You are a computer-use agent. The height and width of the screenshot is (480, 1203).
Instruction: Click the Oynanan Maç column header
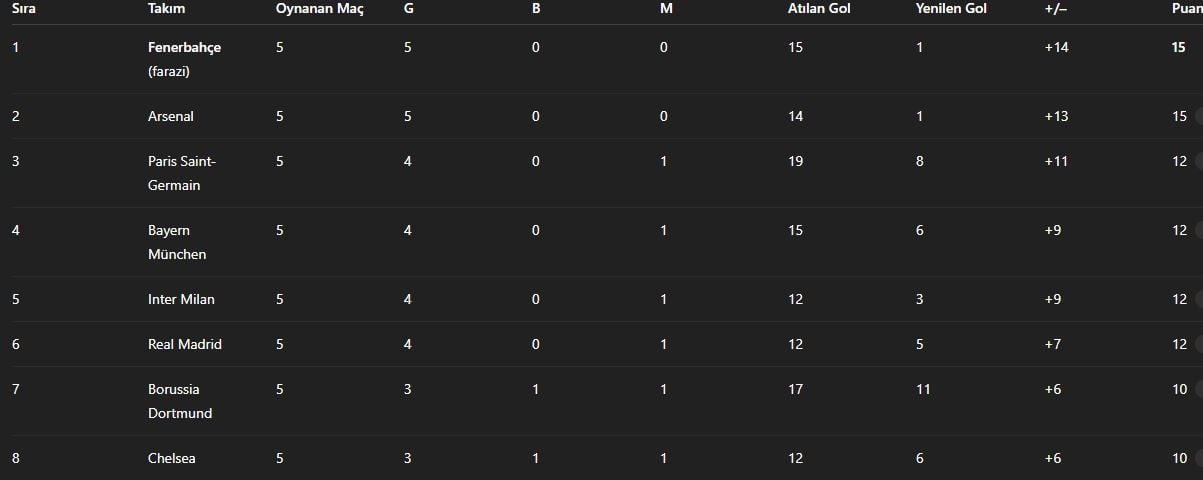pos(320,9)
